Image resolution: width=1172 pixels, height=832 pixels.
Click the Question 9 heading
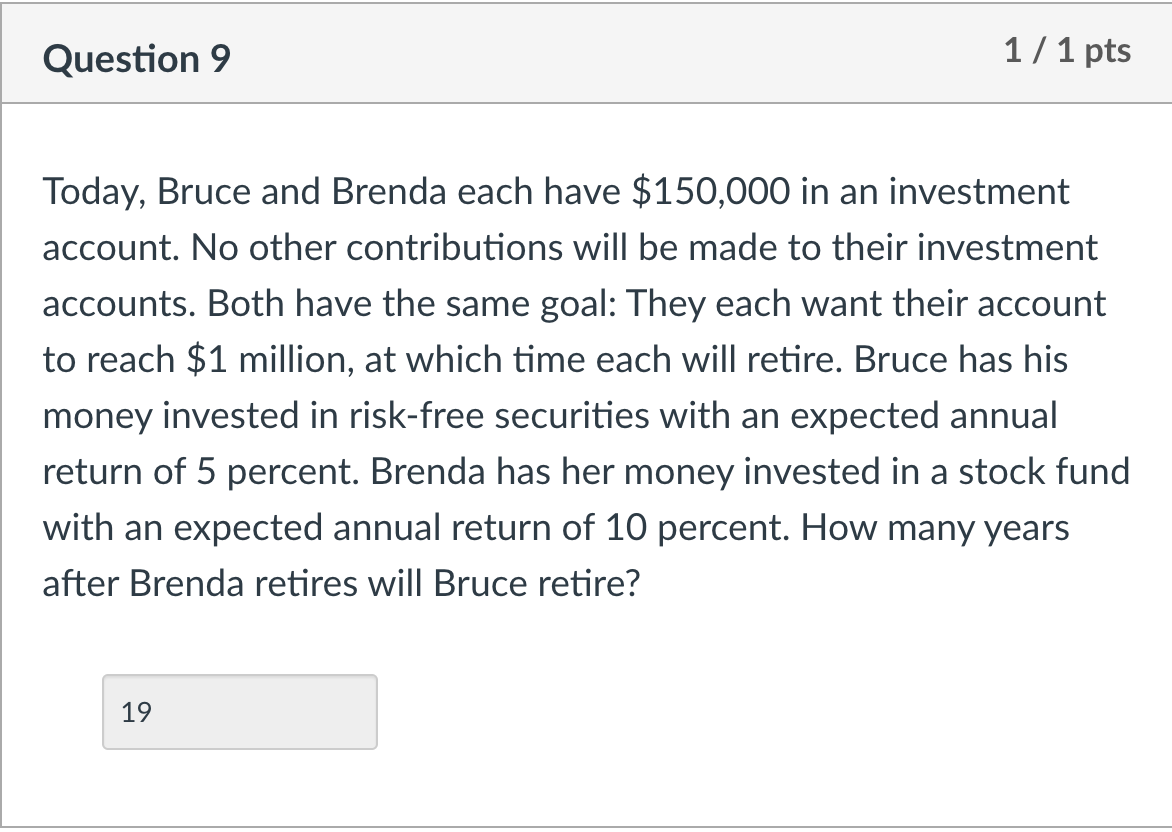[x=137, y=59]
